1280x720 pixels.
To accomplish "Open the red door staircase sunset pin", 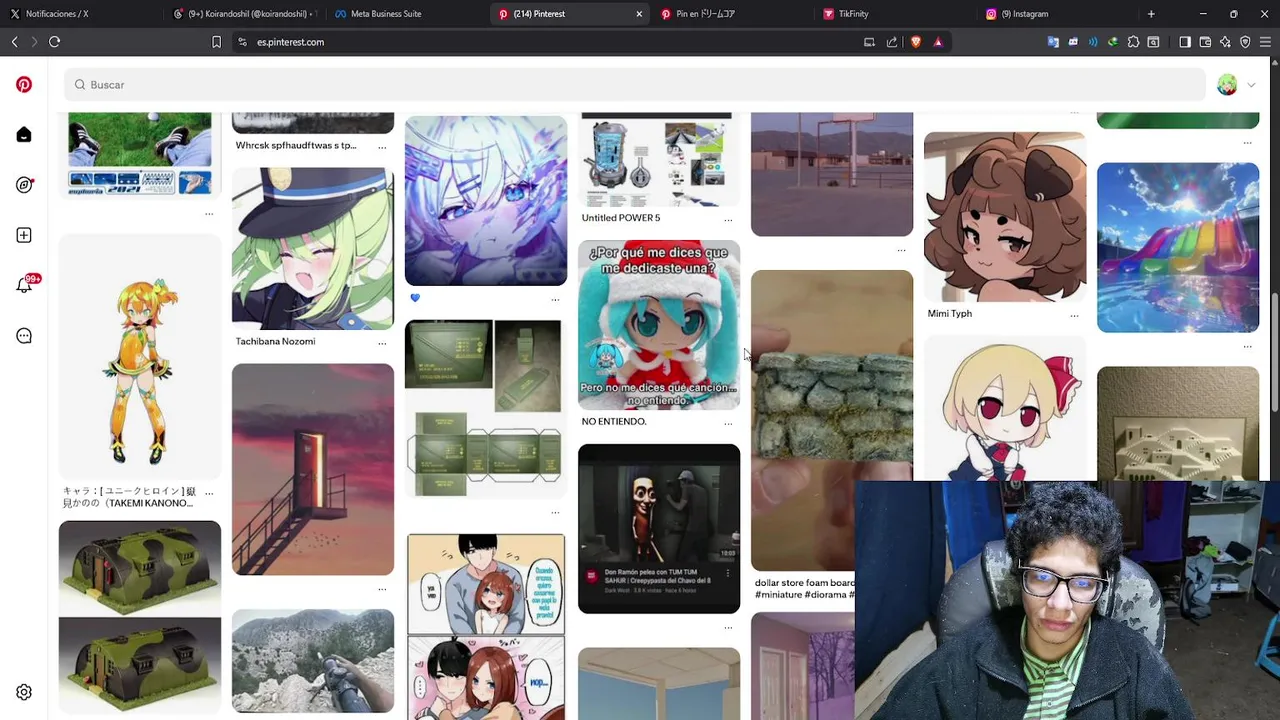I will 313,470.
